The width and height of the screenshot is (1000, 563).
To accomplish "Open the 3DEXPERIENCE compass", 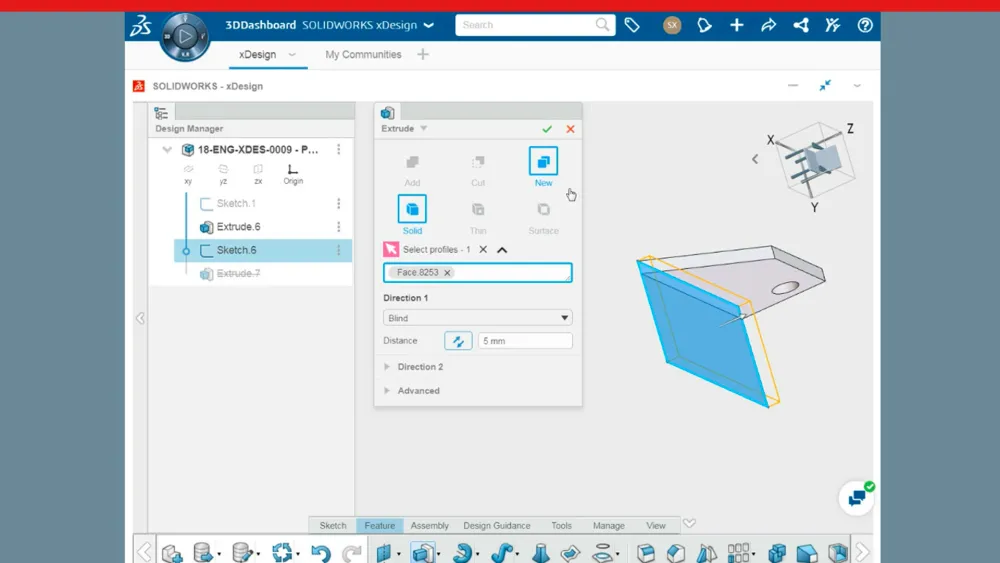I will (x=185, y=37).
